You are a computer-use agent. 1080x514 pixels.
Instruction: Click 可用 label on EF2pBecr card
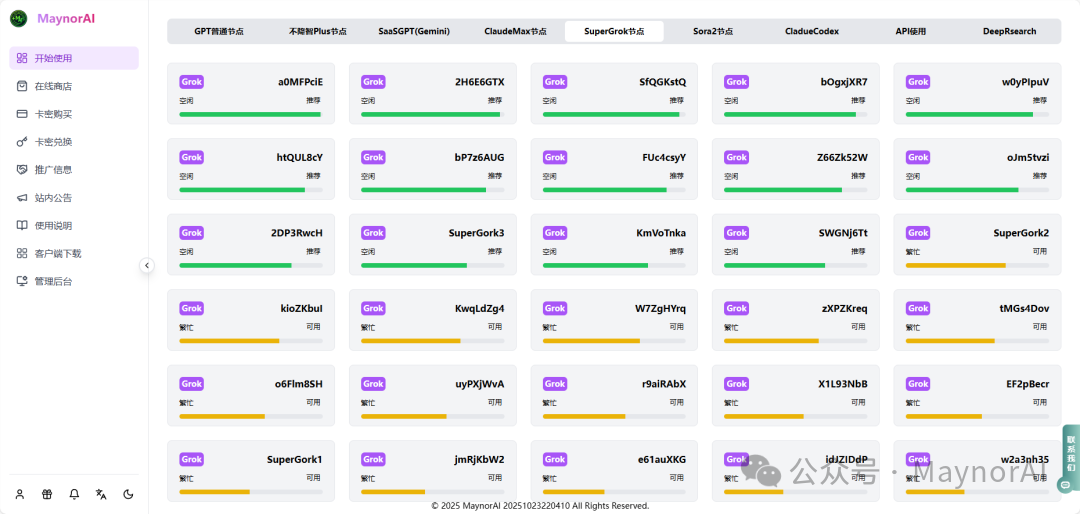click(x=1041, y=402)
